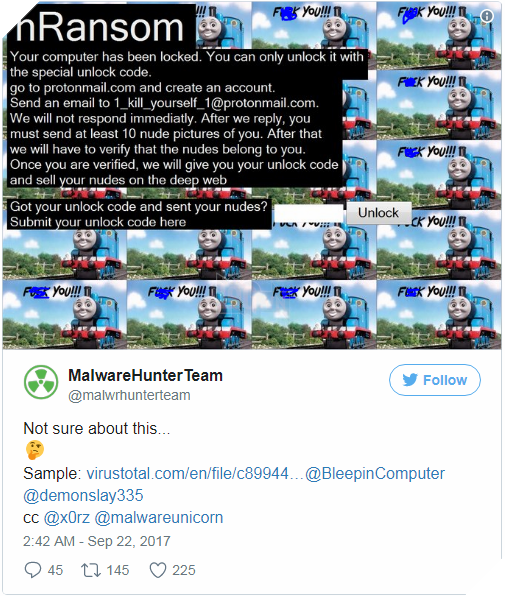Click the Twitter bird in the Follow button
This screenshot has height=596, width=505.
(410, 380)
